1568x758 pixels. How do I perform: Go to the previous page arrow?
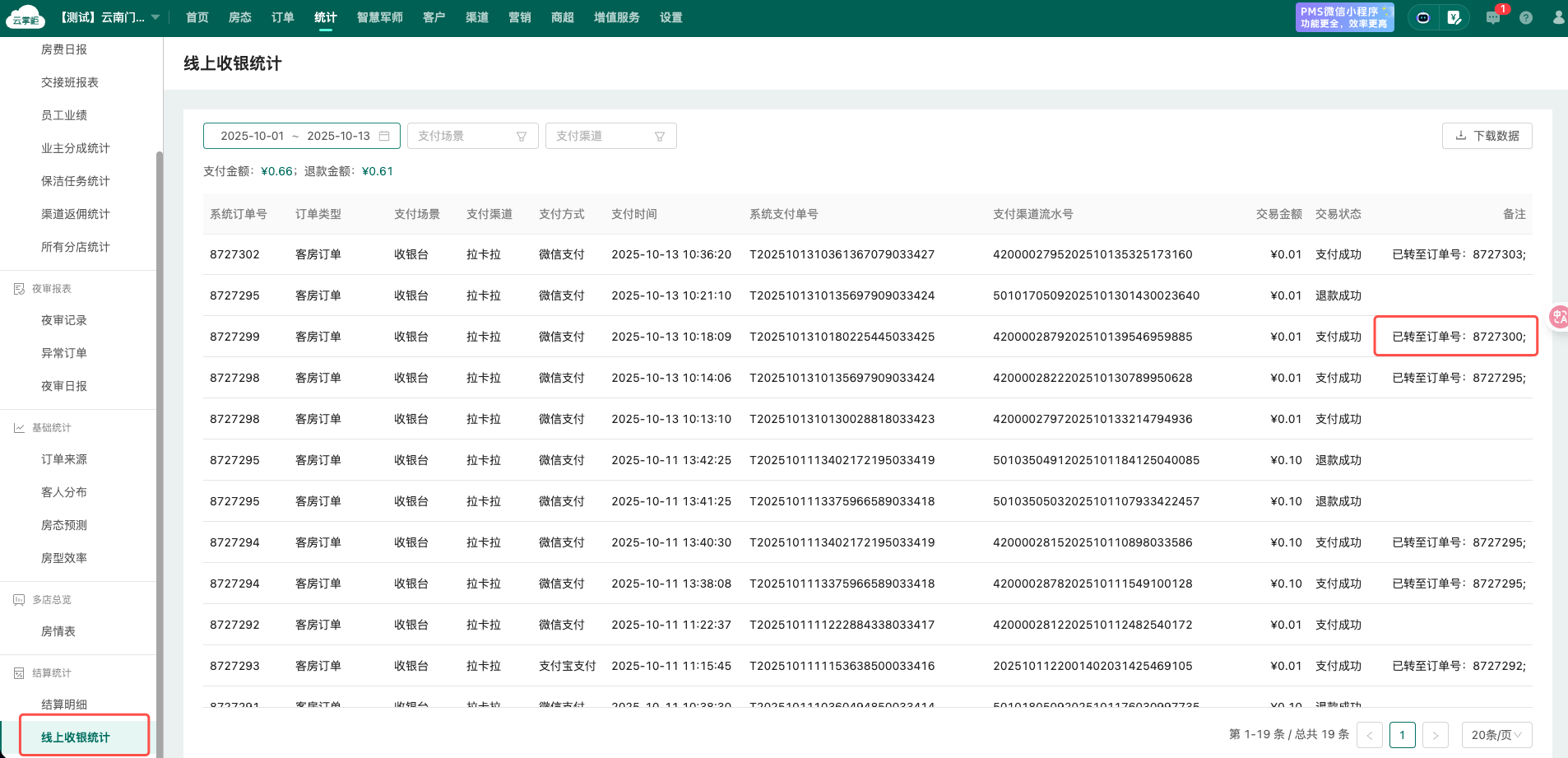(1370, 735)
